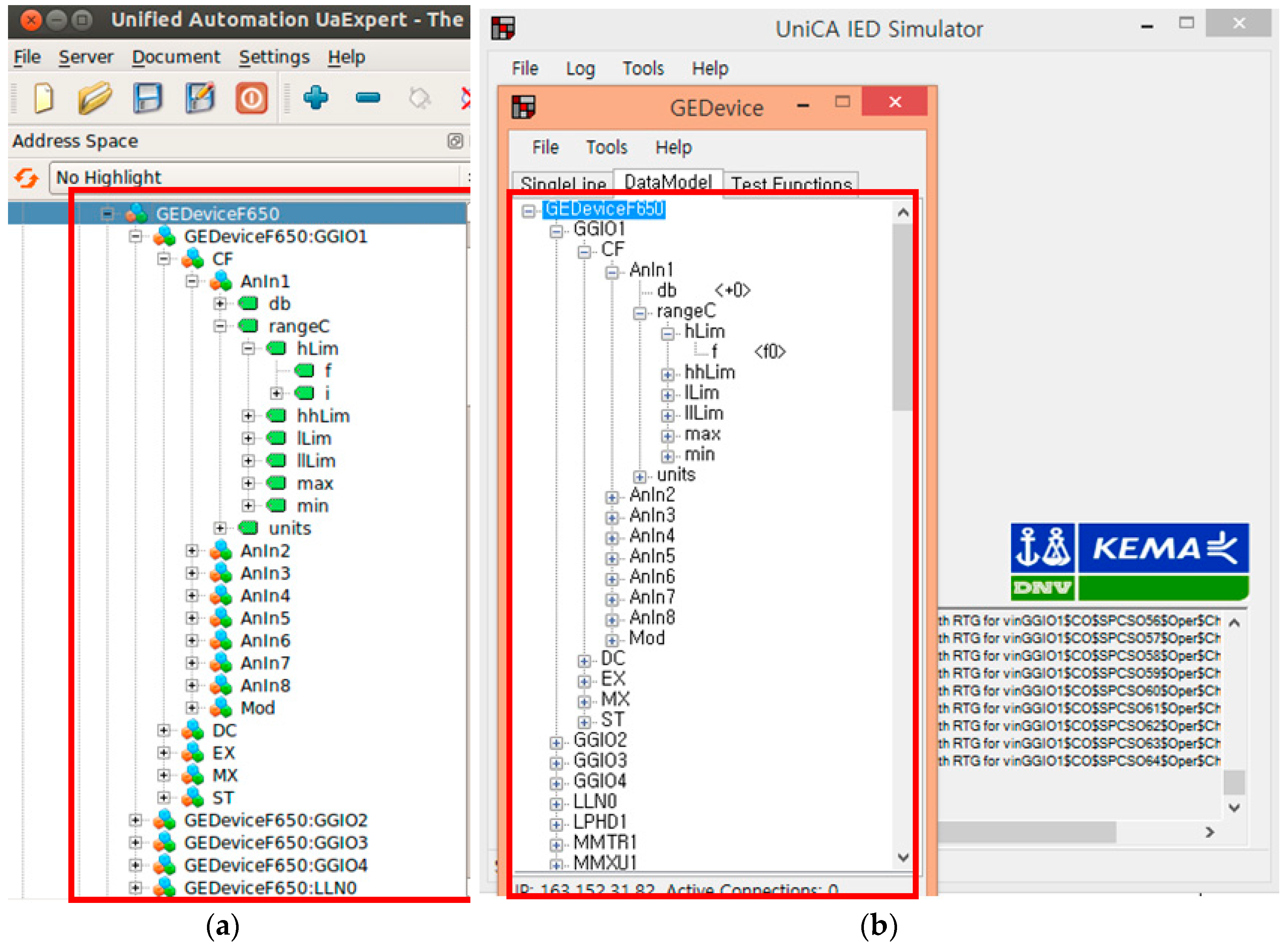Expand the MX node in the GEDevice tree
The width and height of the screenshot is (1288, 947).
(x=584, y=702)
